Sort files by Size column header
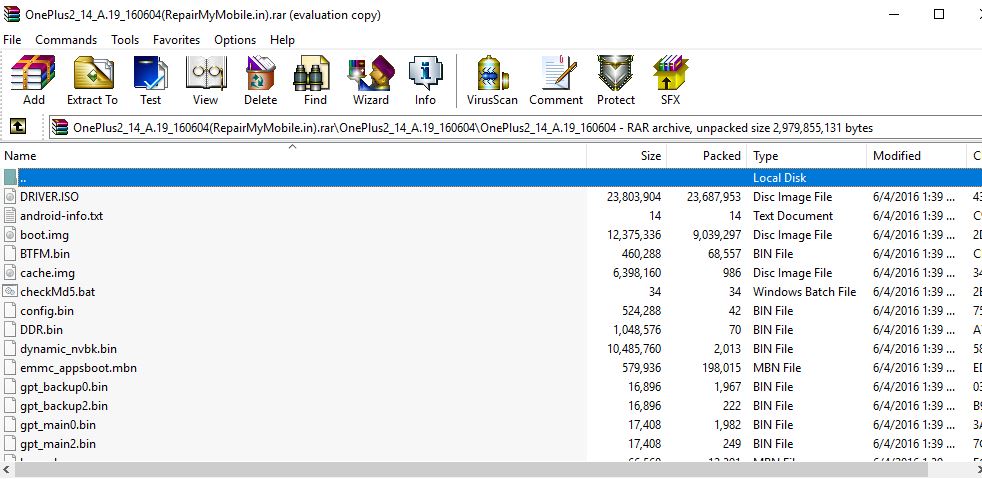982x479 pixels. 650,156
